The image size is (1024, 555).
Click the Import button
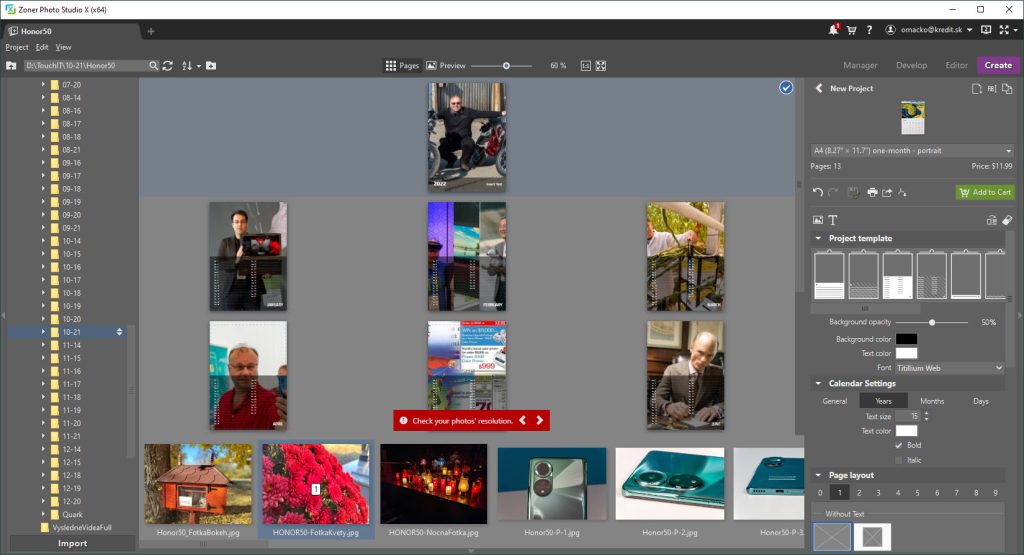(72, 544)
